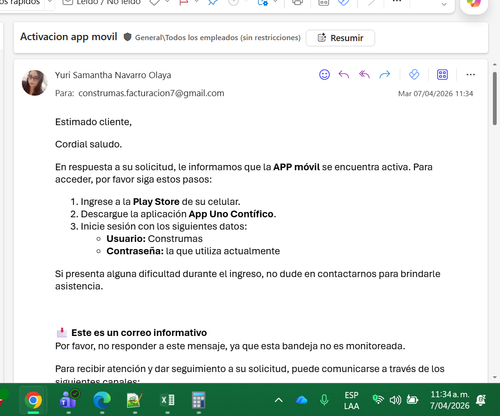500x416 pixels.
Task: Reply to the sender with the single arrow
Action: (x=344, y=74)
